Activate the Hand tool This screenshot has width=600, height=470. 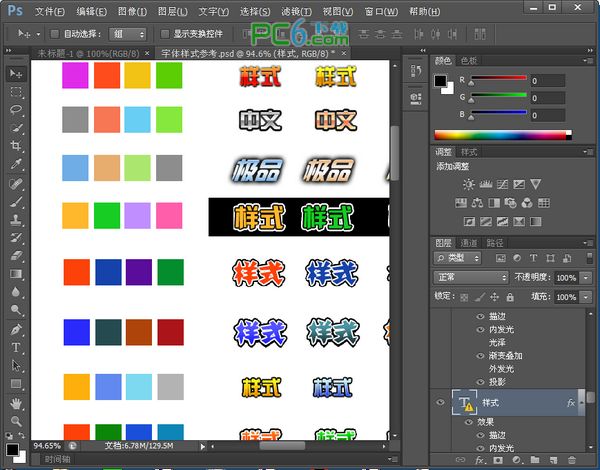click(x=16, y=402)
